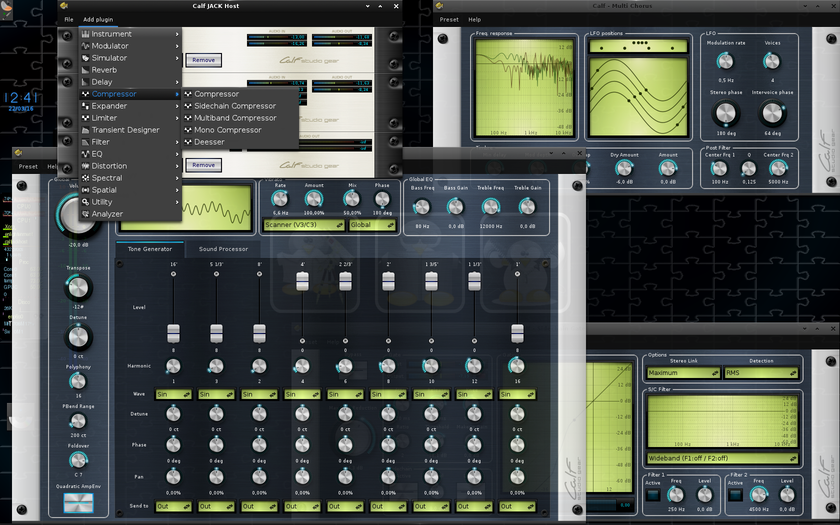Click the 1' drawbar level slider
Screen dimensions: 840x525
click(x=517, y=333)
